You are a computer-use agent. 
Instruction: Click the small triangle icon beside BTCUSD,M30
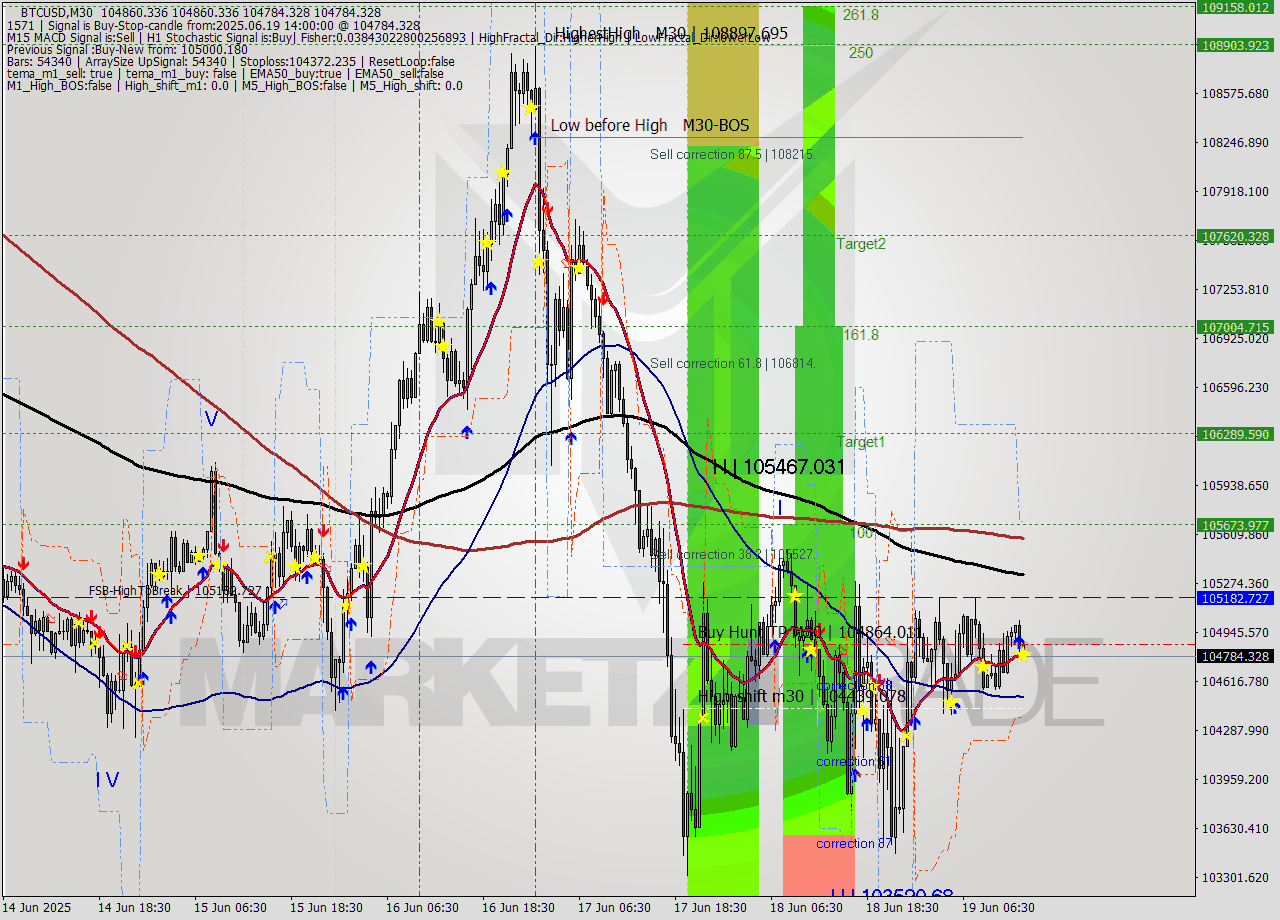pos(10,12)
